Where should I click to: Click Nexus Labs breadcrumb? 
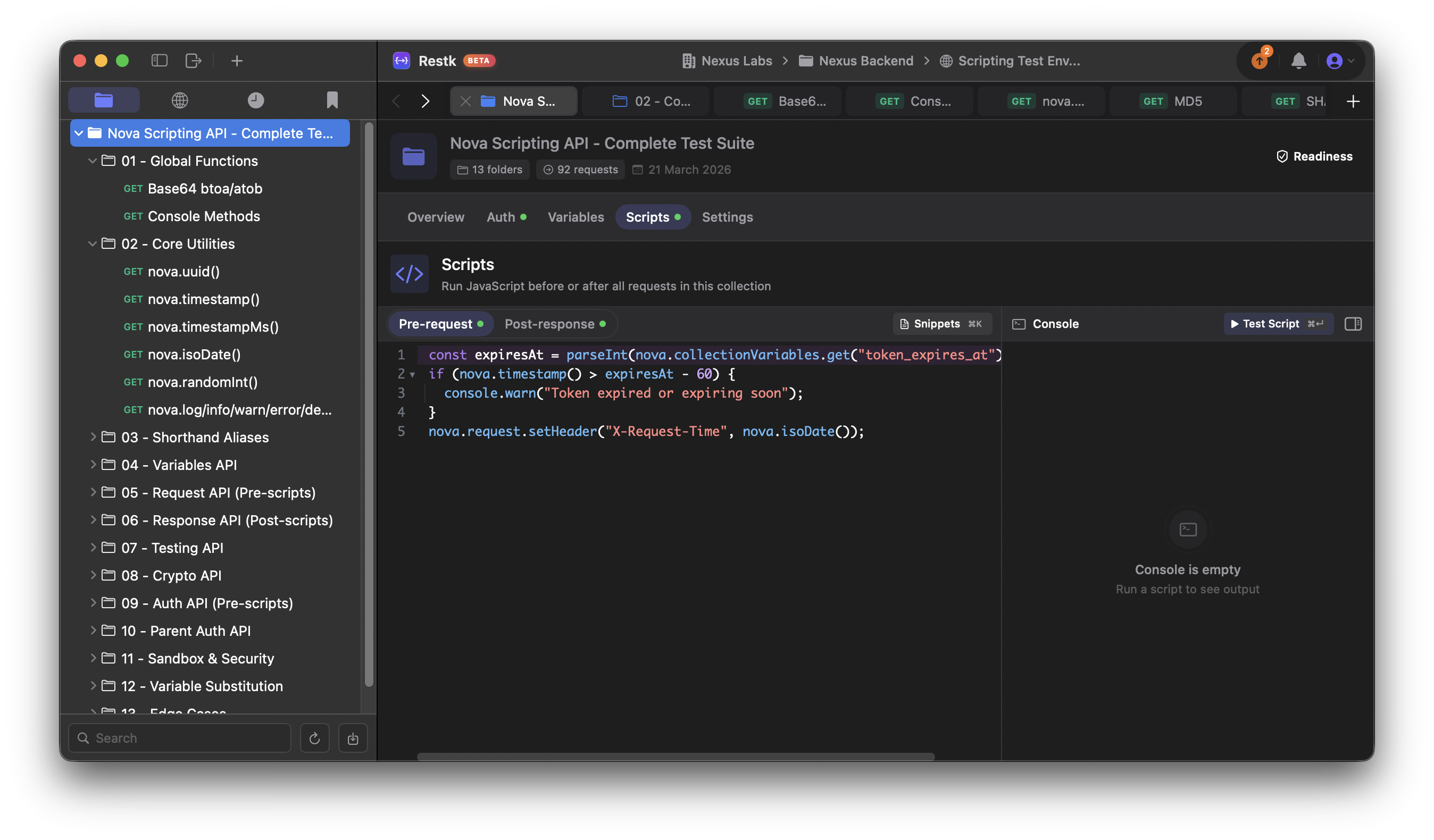click(x=727, y=61)
